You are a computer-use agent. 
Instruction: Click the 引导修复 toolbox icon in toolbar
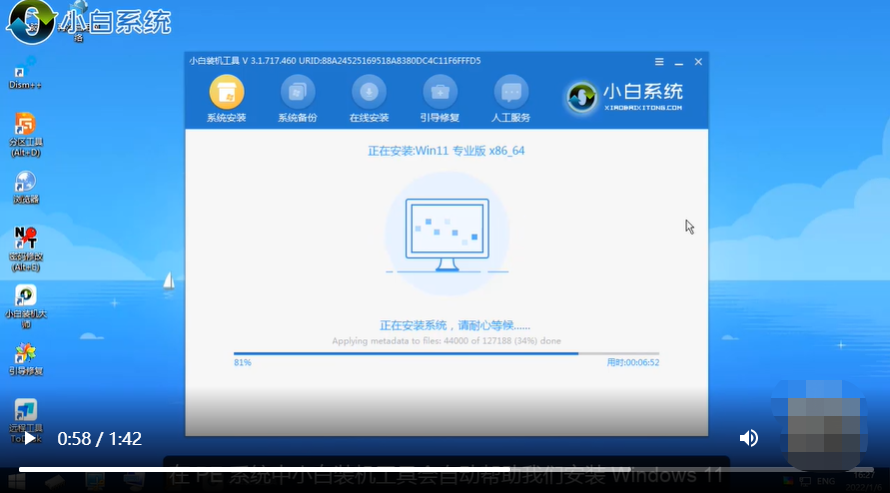(x=440, y=93)
